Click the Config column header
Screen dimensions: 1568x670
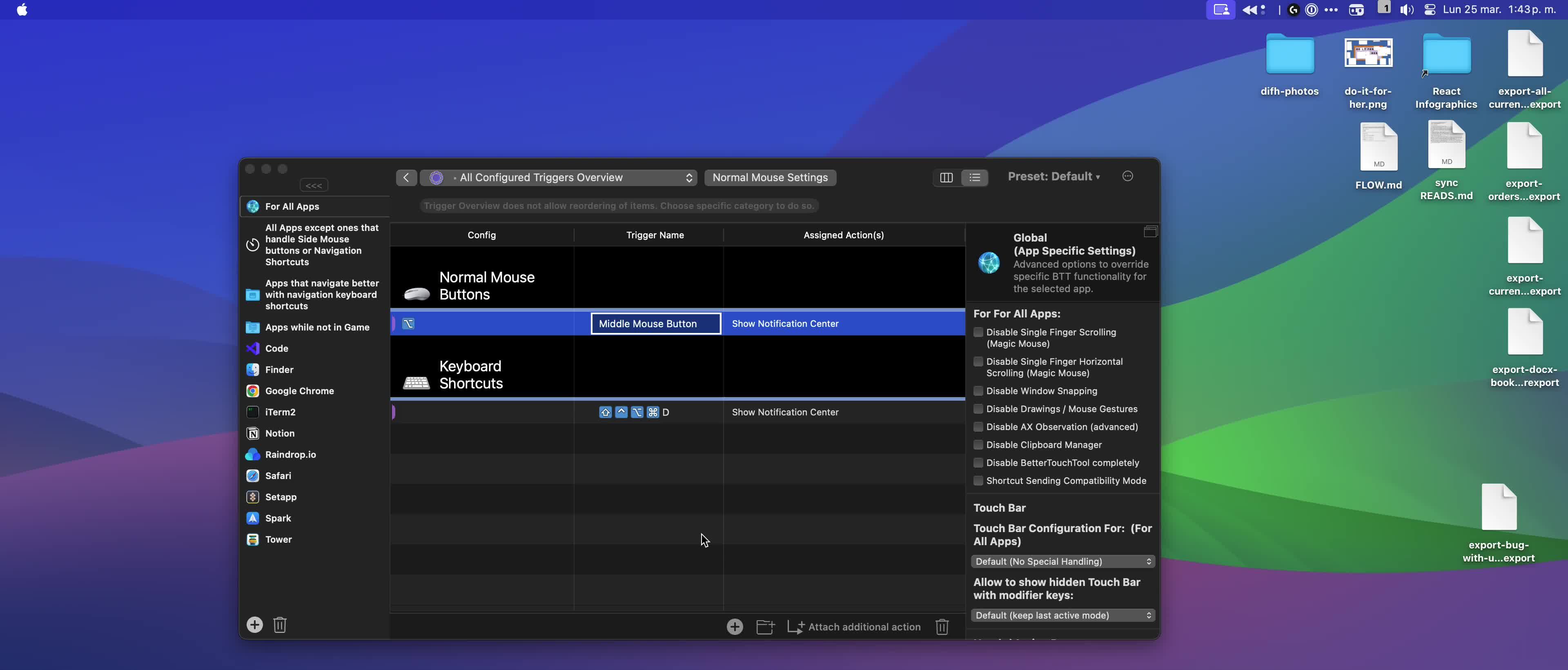point(481,235)
